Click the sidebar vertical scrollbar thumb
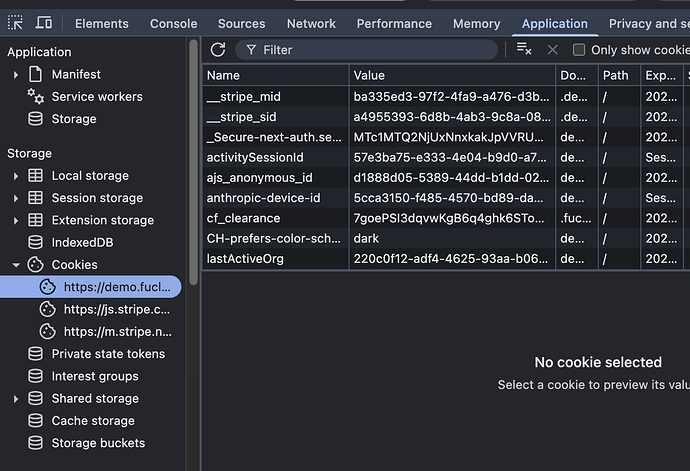The width and height of the screenshot is (690, 471). pyautogui.click(x=193, y=162)
